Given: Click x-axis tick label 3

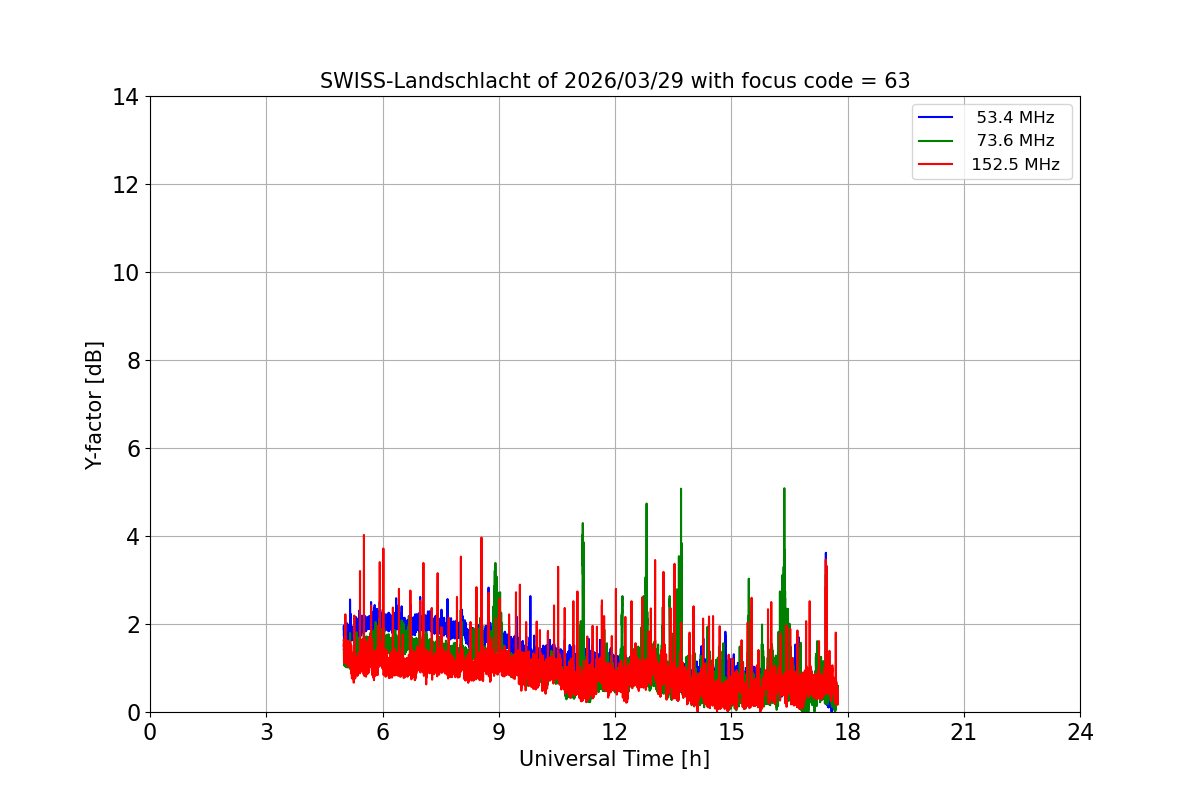Looking at the screenshot, I should [266, 731].
